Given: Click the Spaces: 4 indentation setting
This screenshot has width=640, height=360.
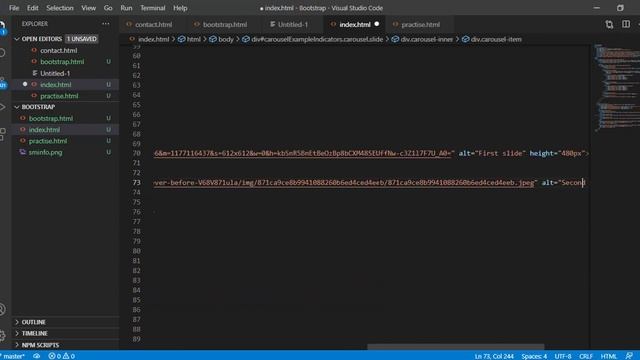Looking at the screenshot, I should [534, 356].
